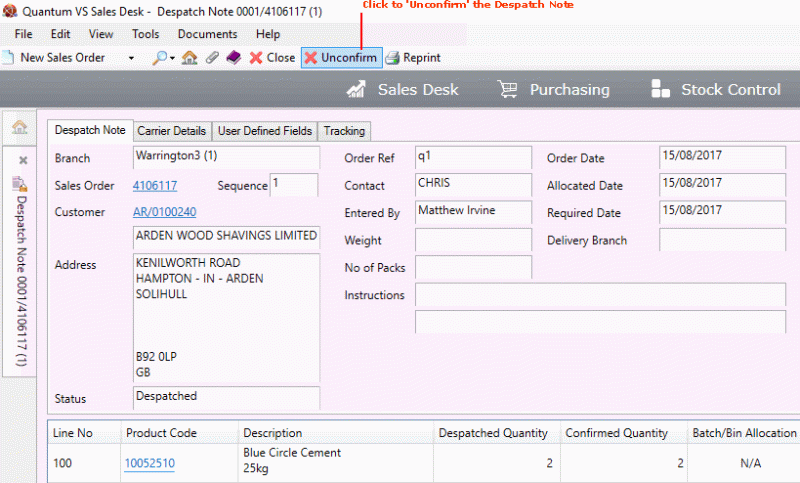
Task: Click Unconfirm to unconfirm the Despatch Note
Action: (x=341, y=58)
